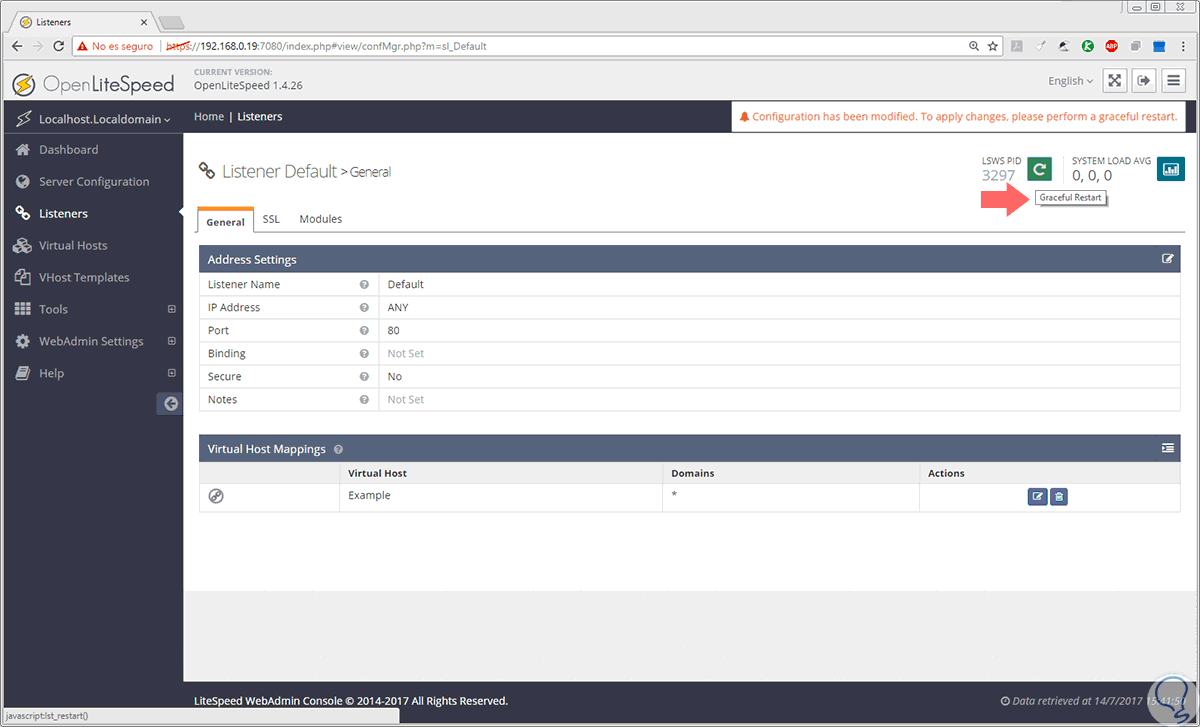Click the Port value 80
The width and height of the screenshot is (1200, 727).
point(393,331)
